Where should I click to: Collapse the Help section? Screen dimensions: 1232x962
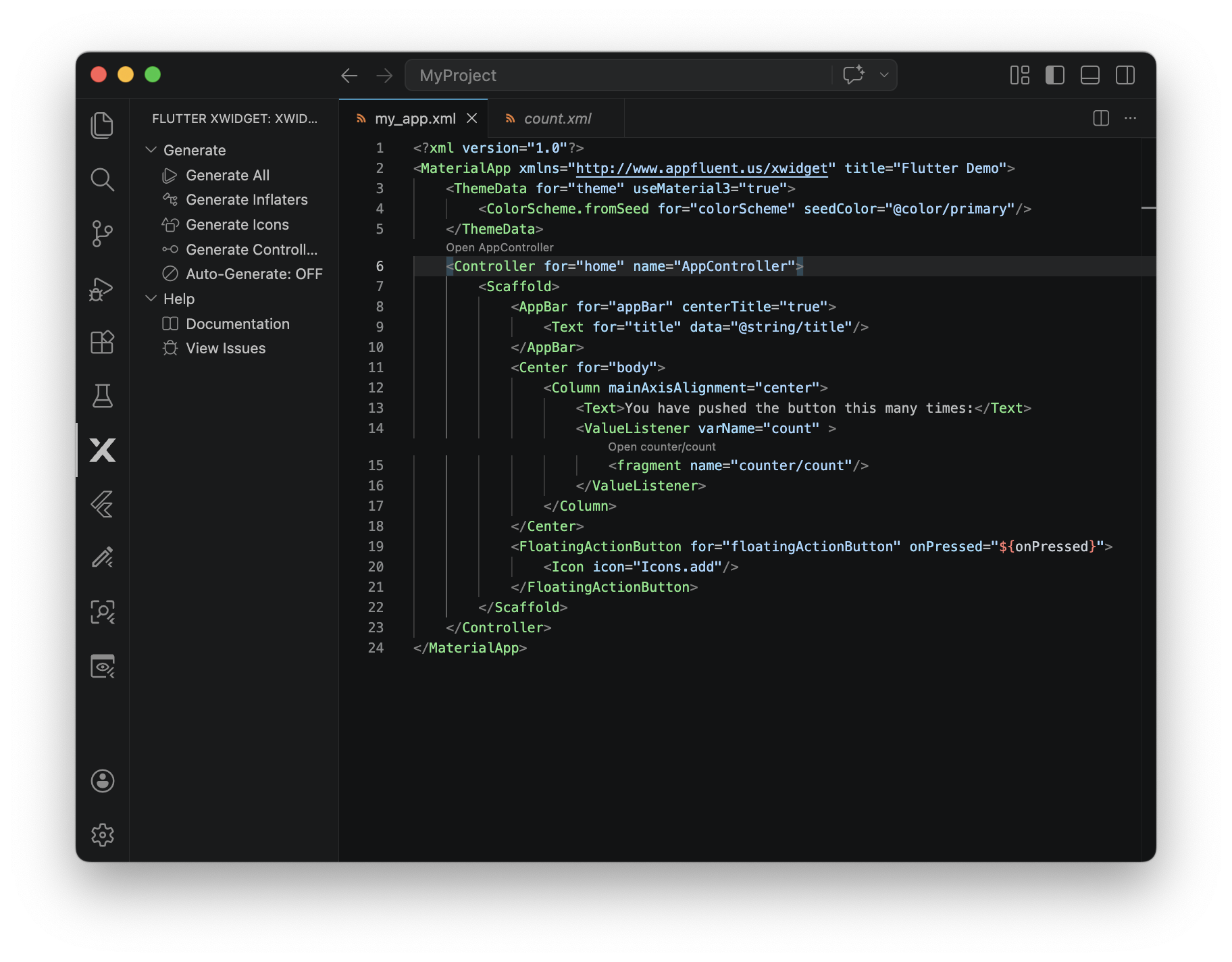click(x=151, y=298)
